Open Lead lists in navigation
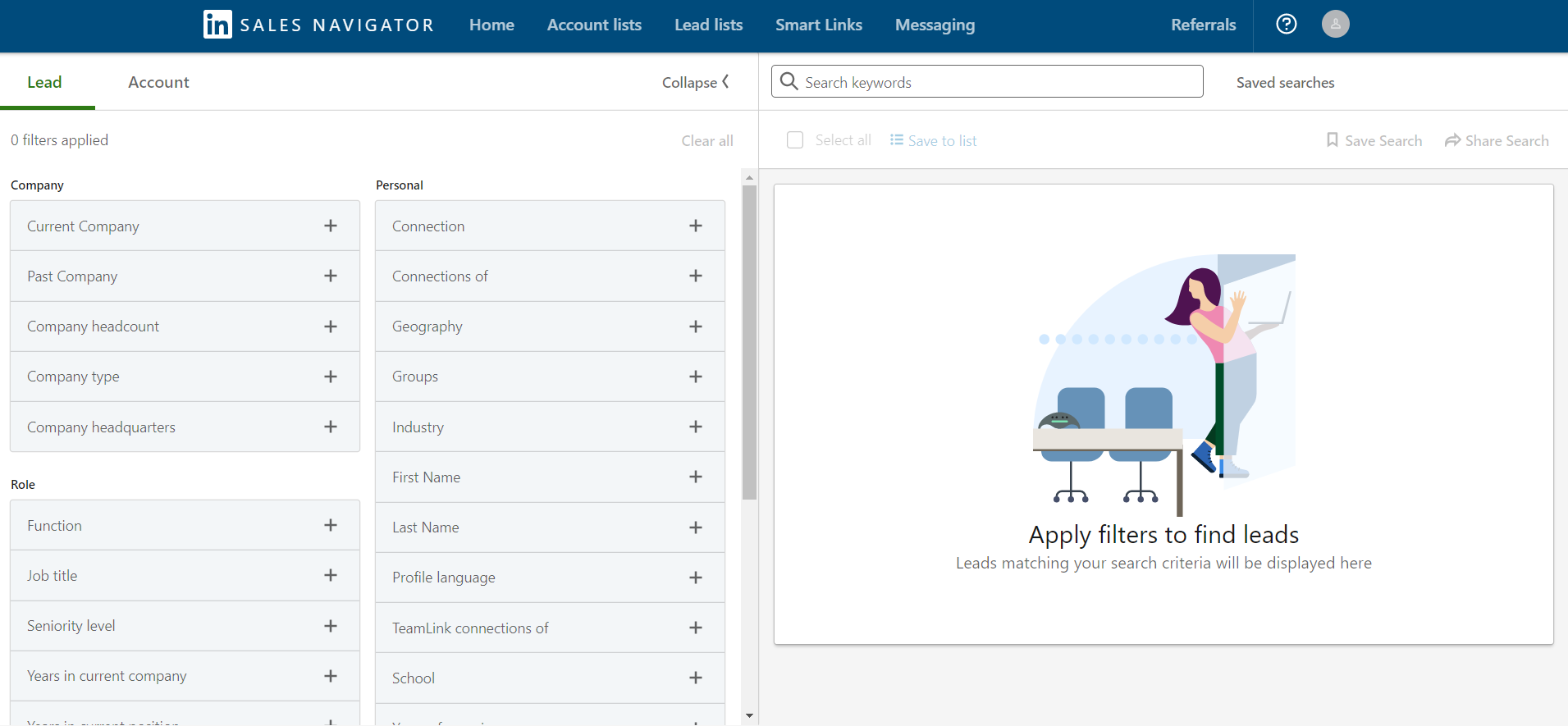 coord(708,25)
